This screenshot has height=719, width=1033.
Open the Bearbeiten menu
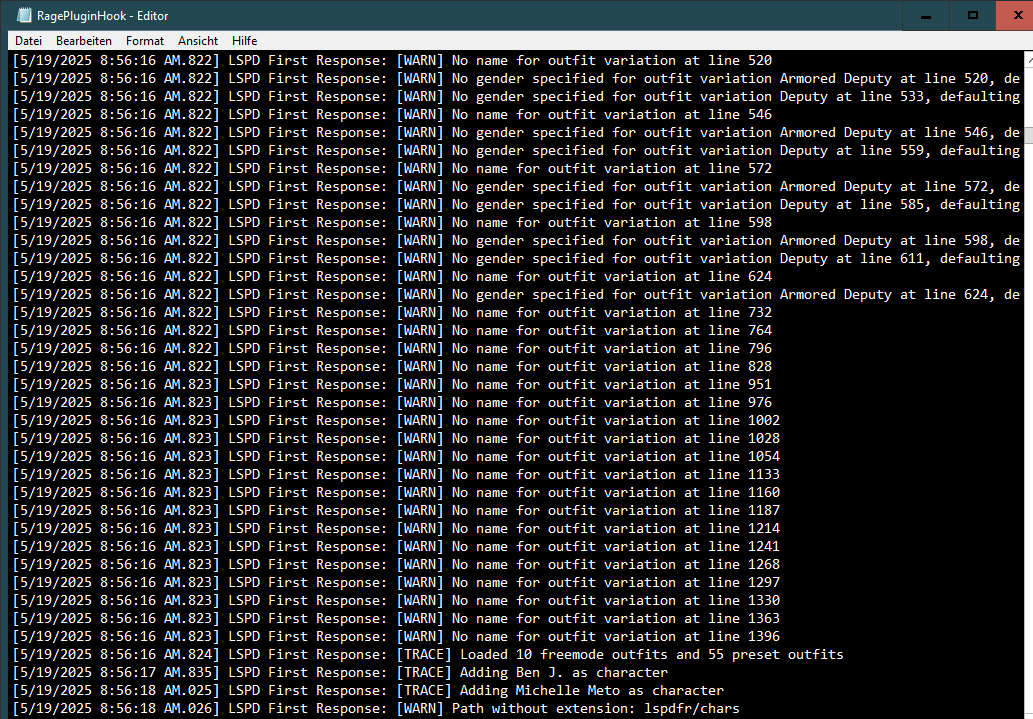(84, 41)
